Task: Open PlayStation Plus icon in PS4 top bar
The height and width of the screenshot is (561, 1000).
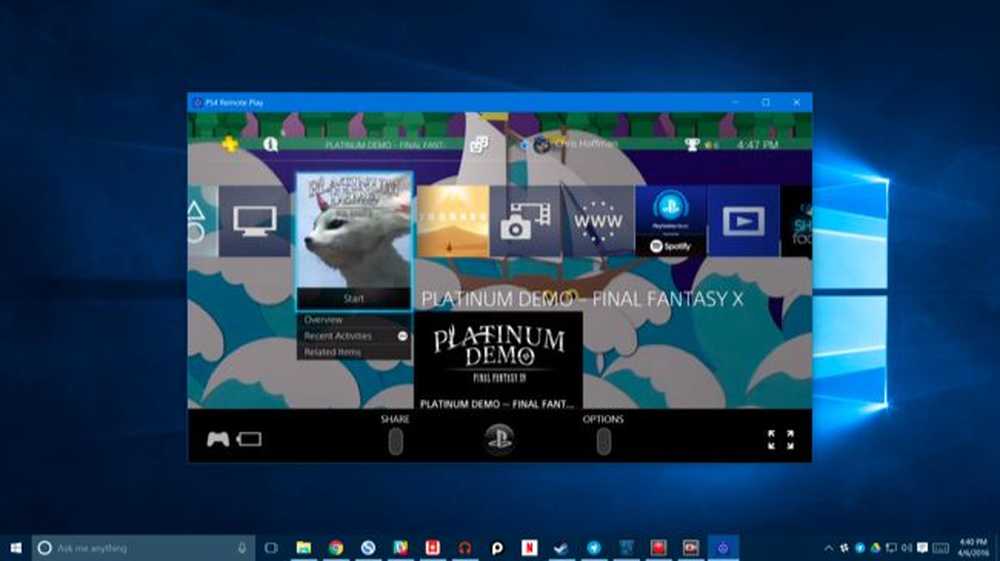Action: tap(230, 144)
